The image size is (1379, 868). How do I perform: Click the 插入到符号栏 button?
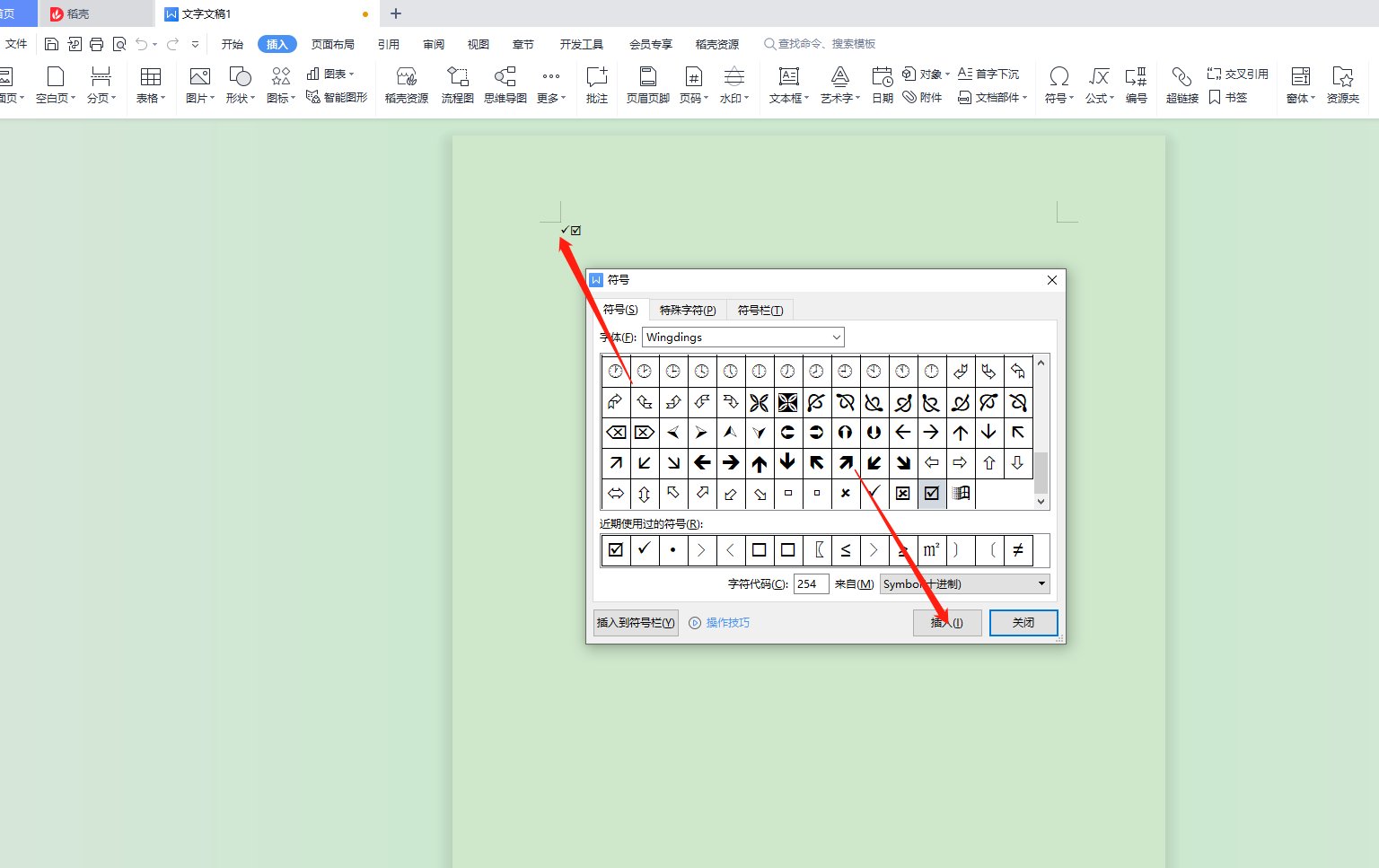(636, 622)
